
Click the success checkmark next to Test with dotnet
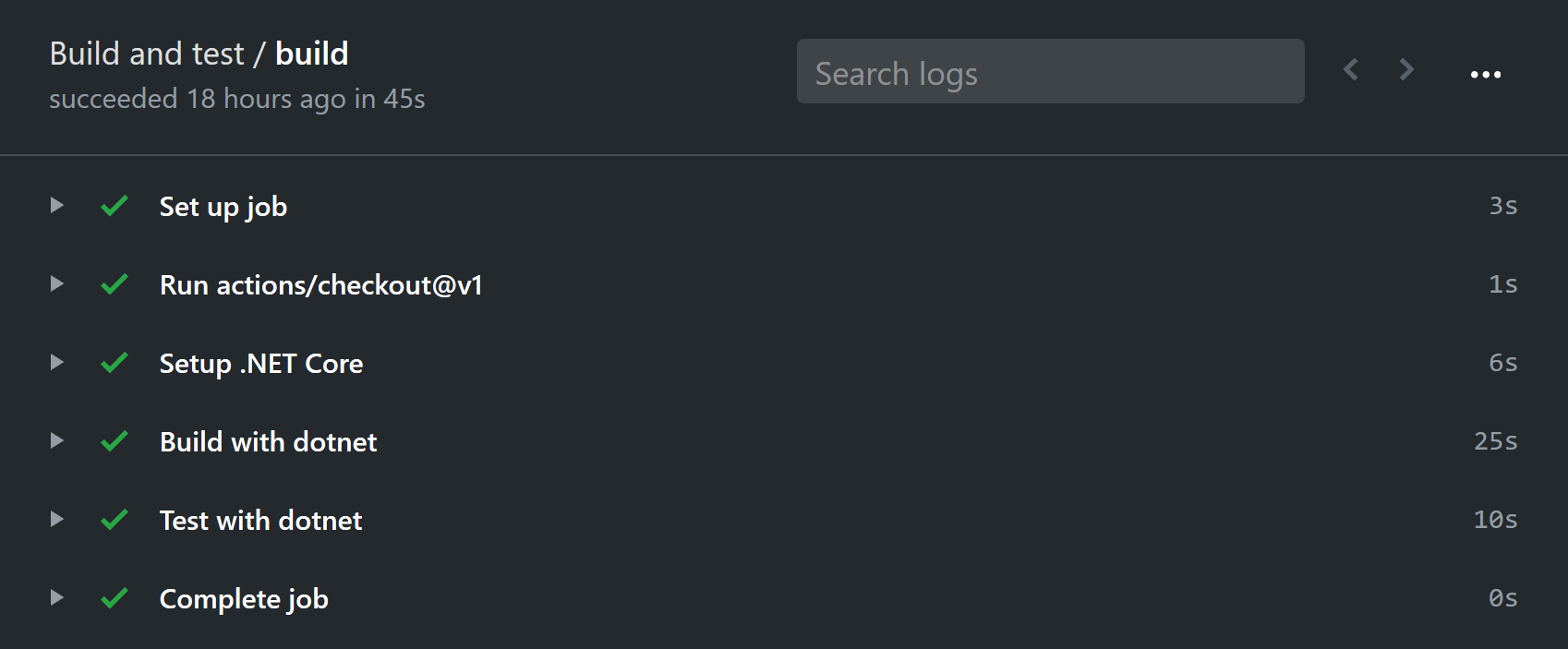[115, 520]
